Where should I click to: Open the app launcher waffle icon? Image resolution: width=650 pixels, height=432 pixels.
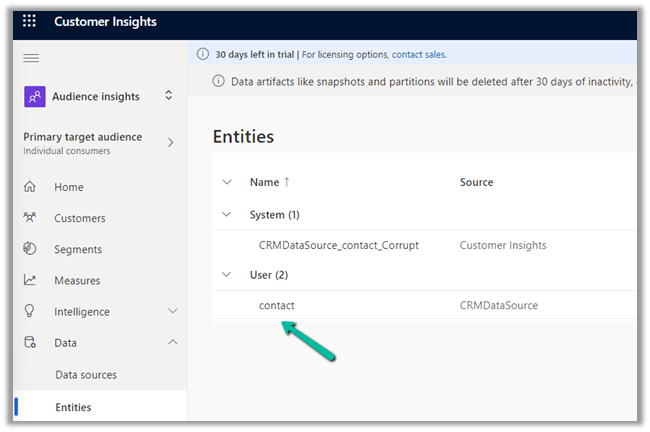click(29, 21)
